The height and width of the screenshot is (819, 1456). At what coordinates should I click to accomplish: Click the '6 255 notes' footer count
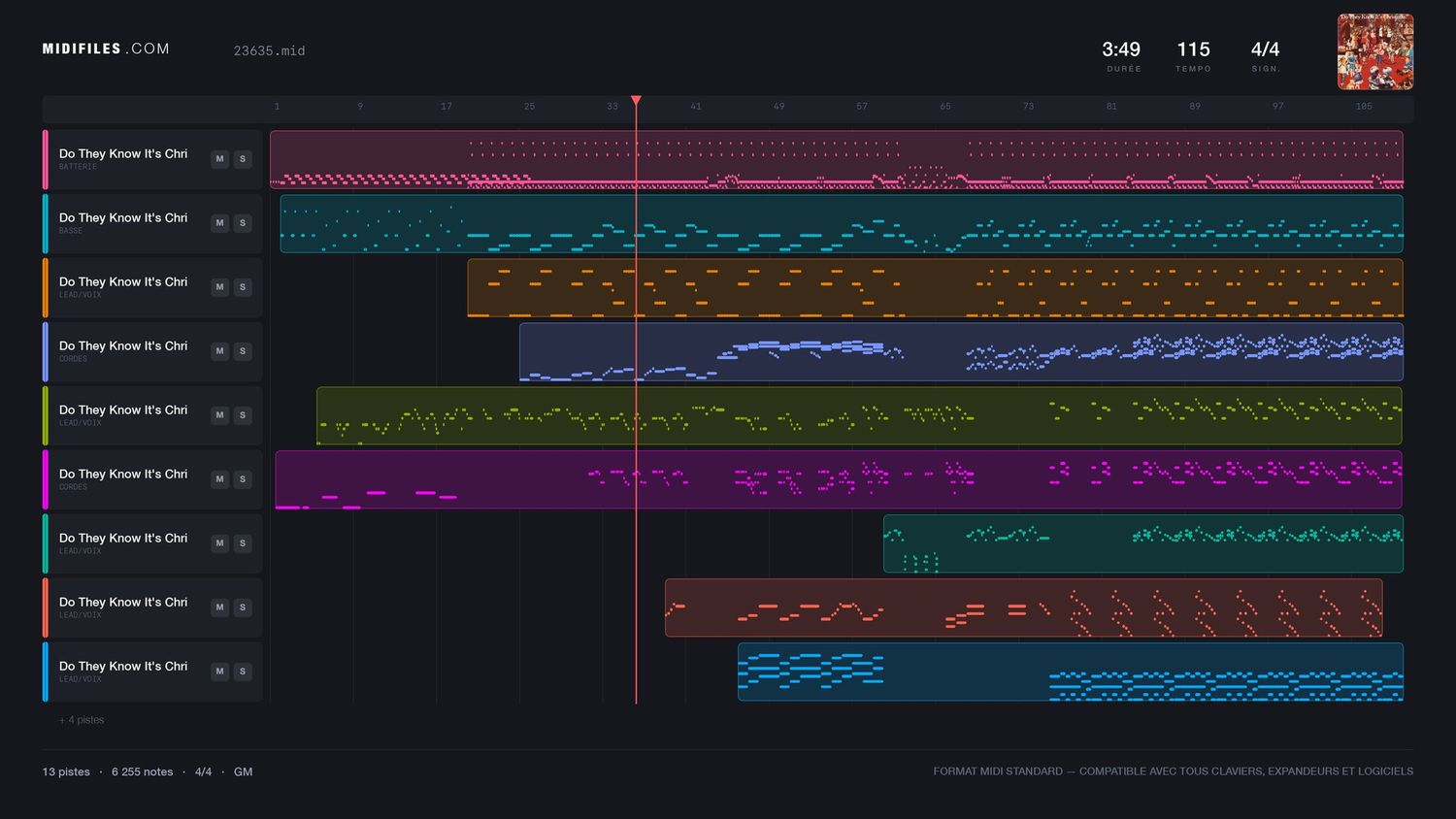pos(142,772)
